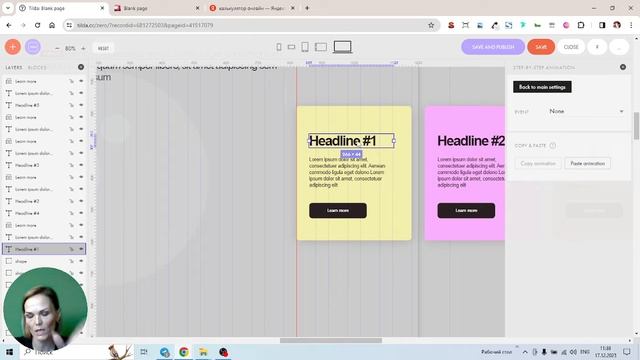Hide the Headline #3 layer
640x360 pixels.
click(81, 165)
